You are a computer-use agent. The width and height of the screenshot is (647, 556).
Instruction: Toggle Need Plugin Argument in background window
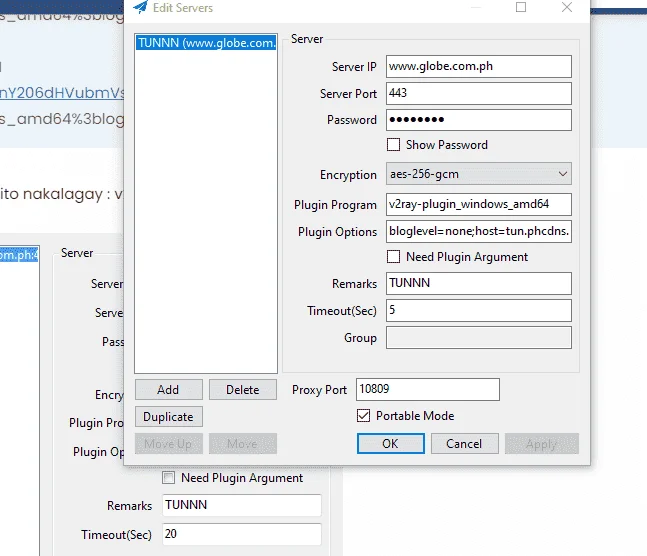pyautogui.click(x=168, y=478)
